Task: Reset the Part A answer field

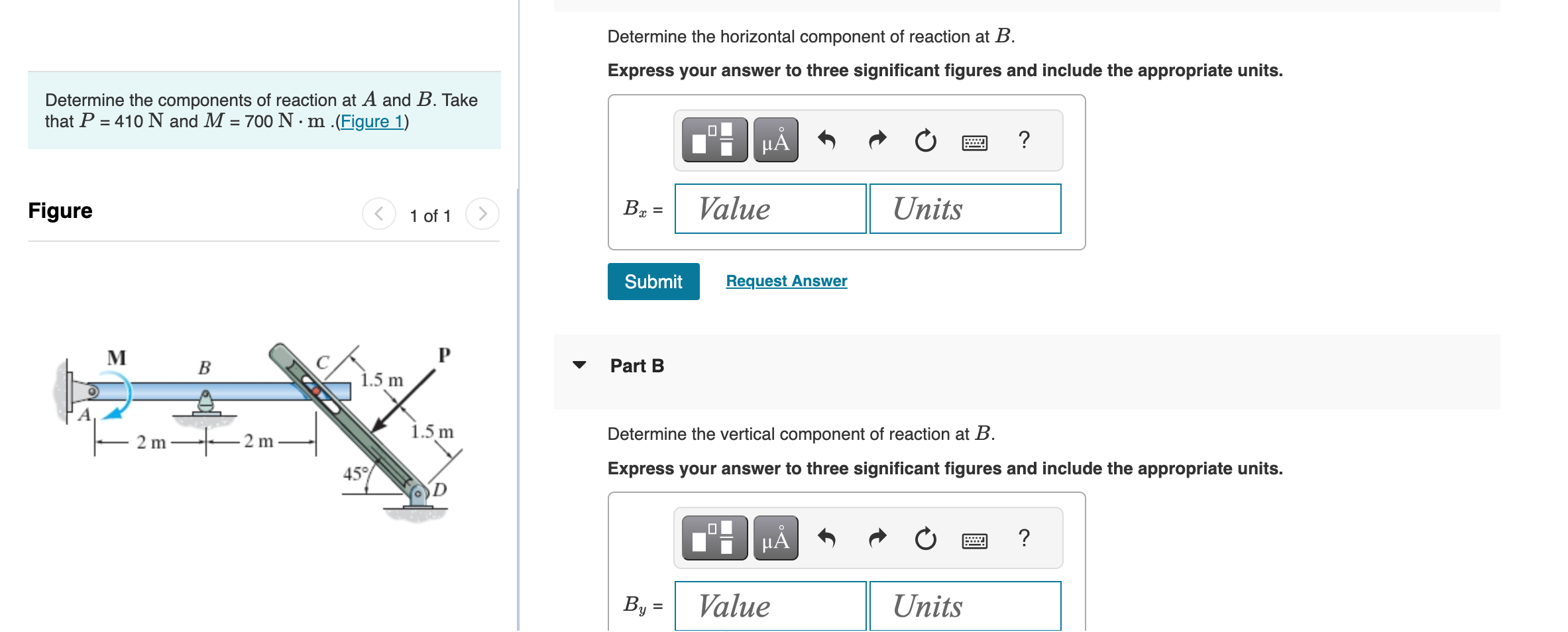Action: pos(924,140)
